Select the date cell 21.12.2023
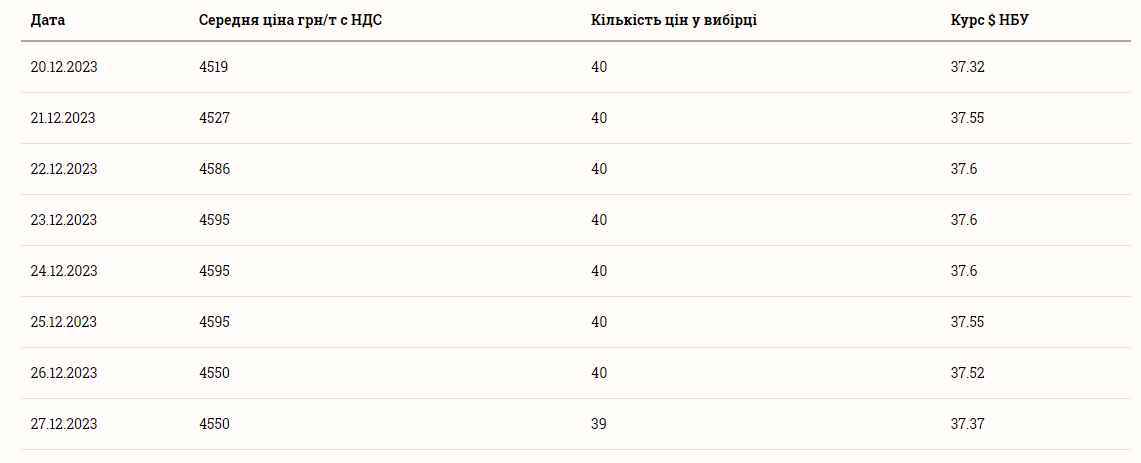This screenshot has height=463, width=1141. click(63, 118)
